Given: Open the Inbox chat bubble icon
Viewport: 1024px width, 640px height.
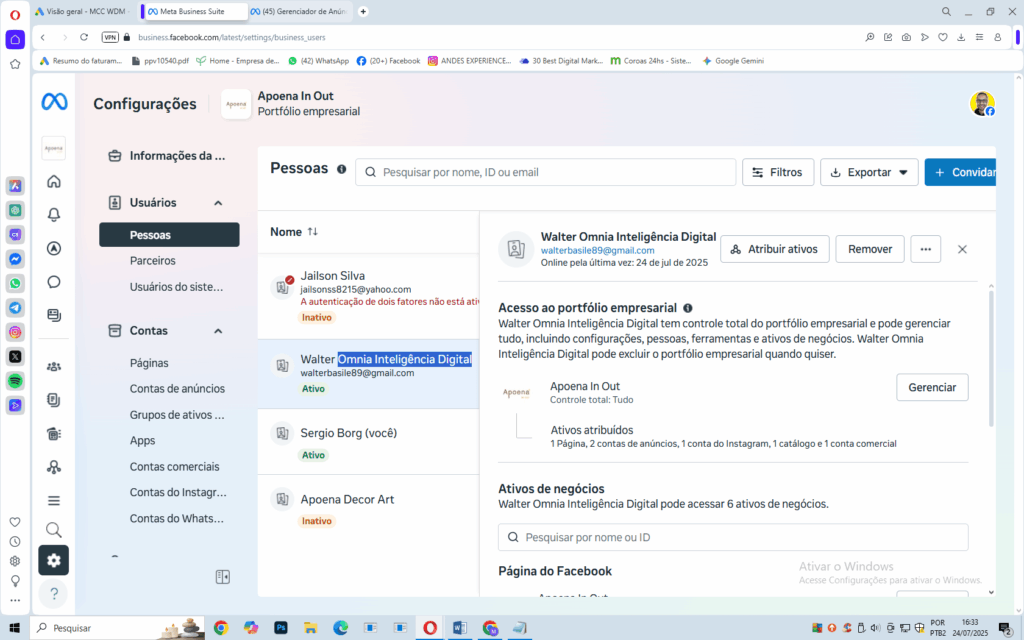Looking at the screenshot, I should pos(54,281).
